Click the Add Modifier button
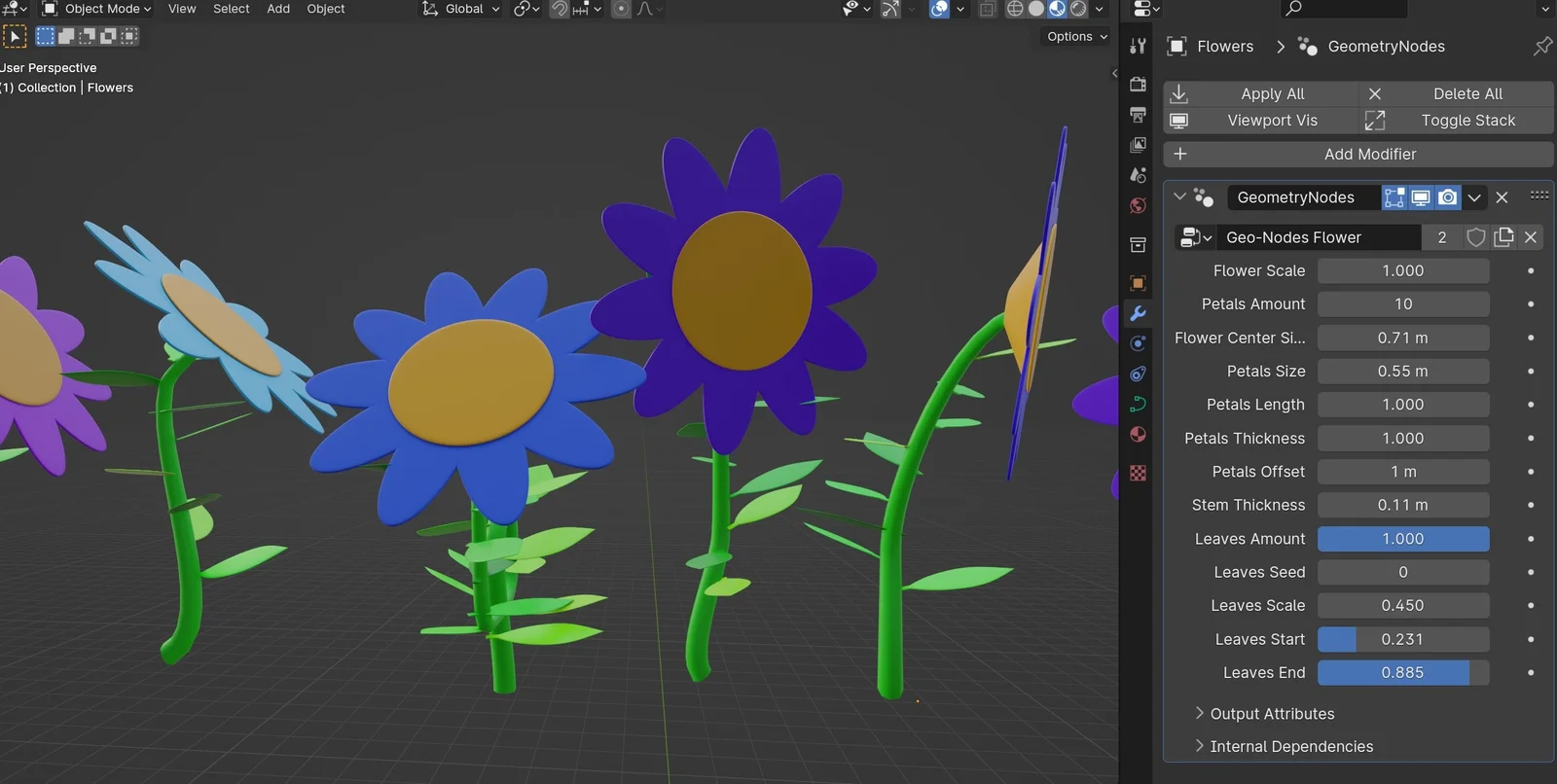1557x784 pixels. [x=1358, y=155]
